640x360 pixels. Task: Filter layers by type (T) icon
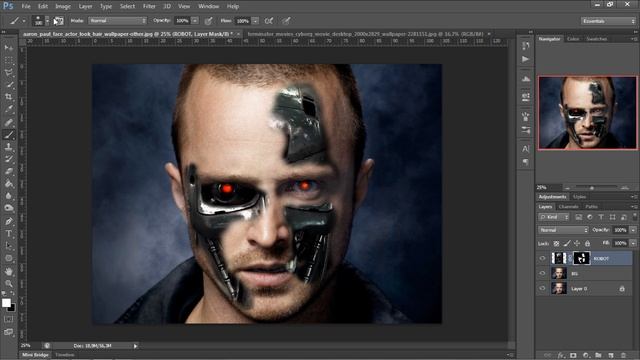click(601, 217)
